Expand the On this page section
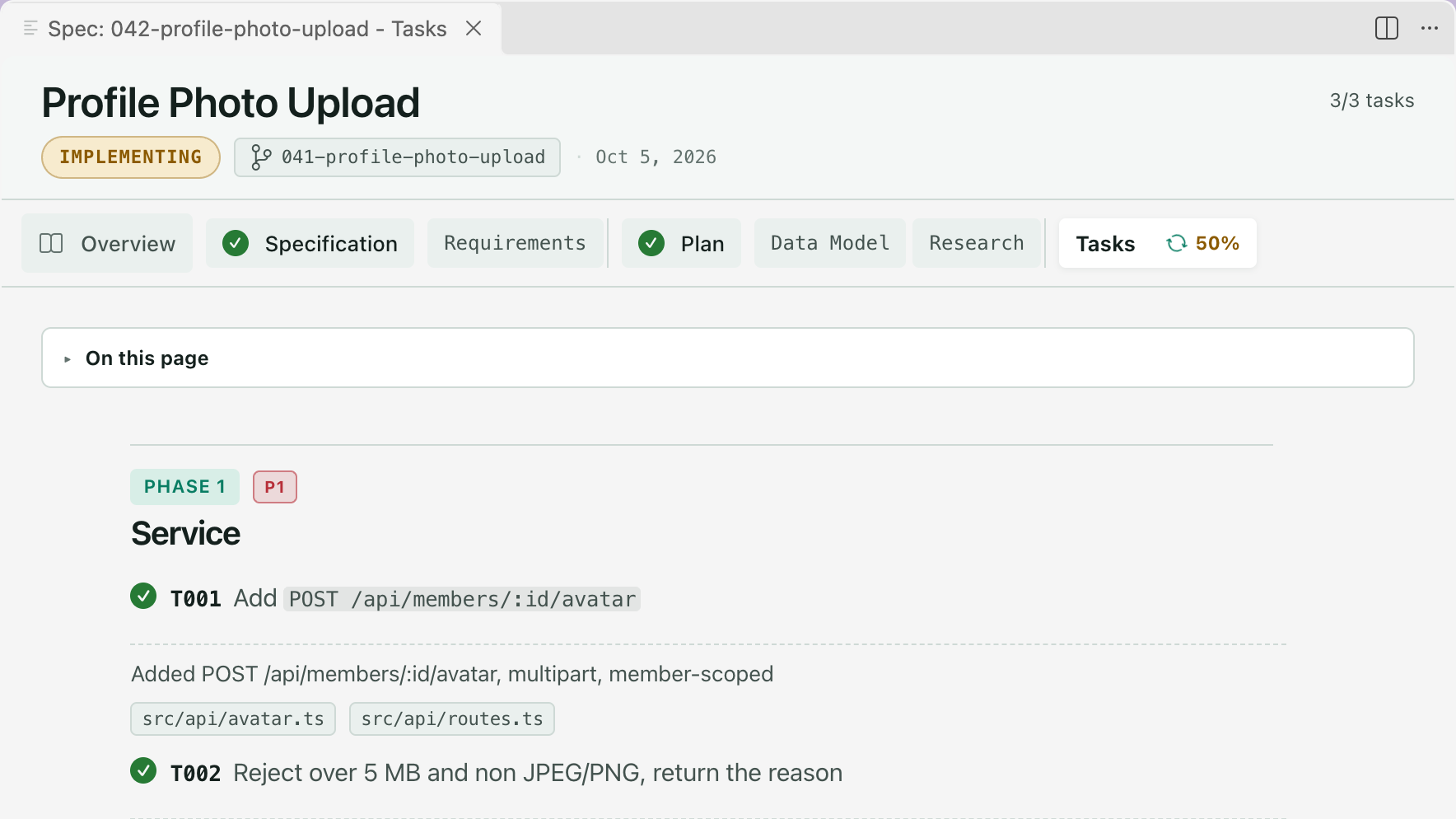1456x819 pixels. pos(728,358)
